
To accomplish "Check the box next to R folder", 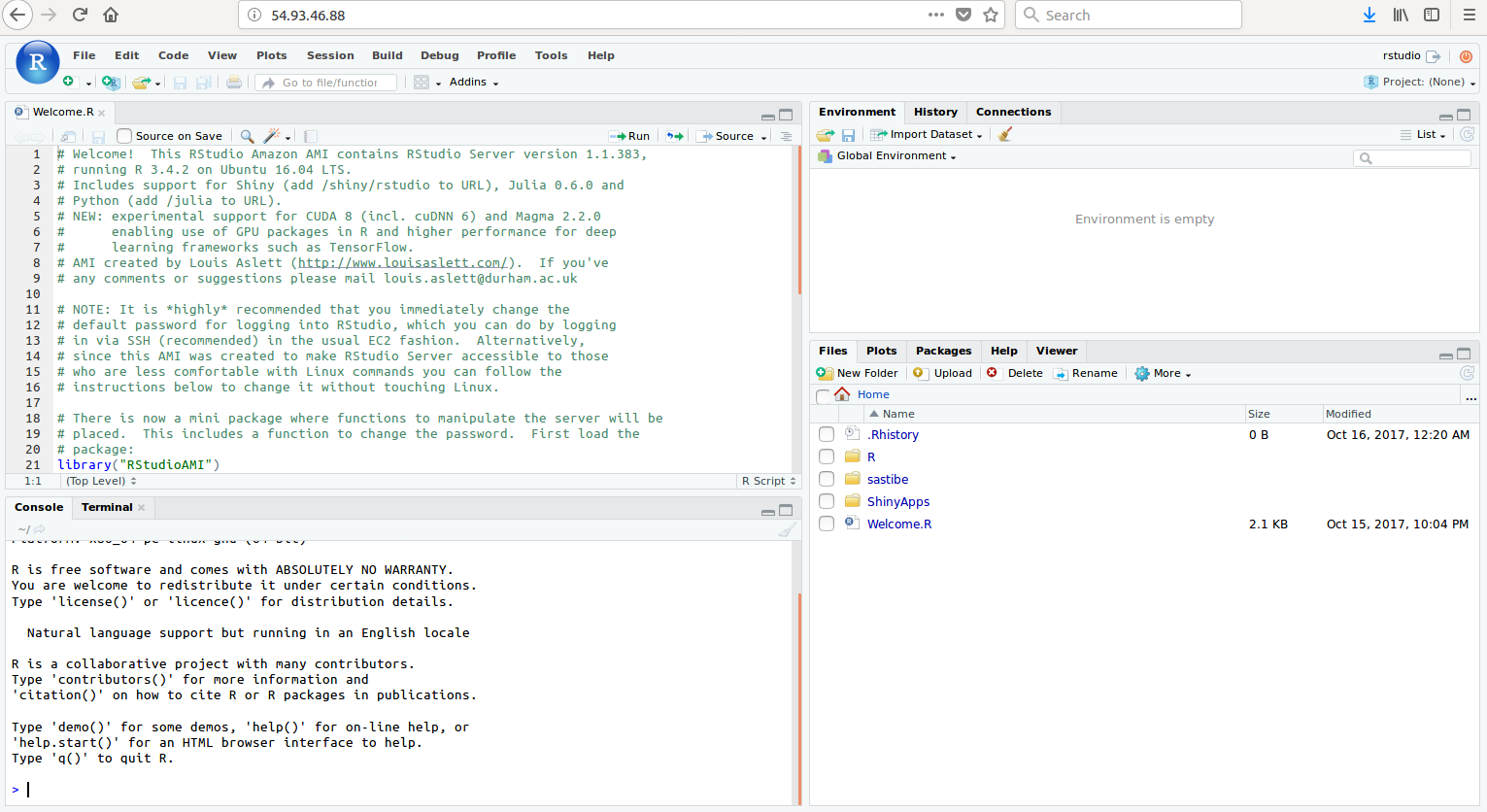I will coord(827,457).
